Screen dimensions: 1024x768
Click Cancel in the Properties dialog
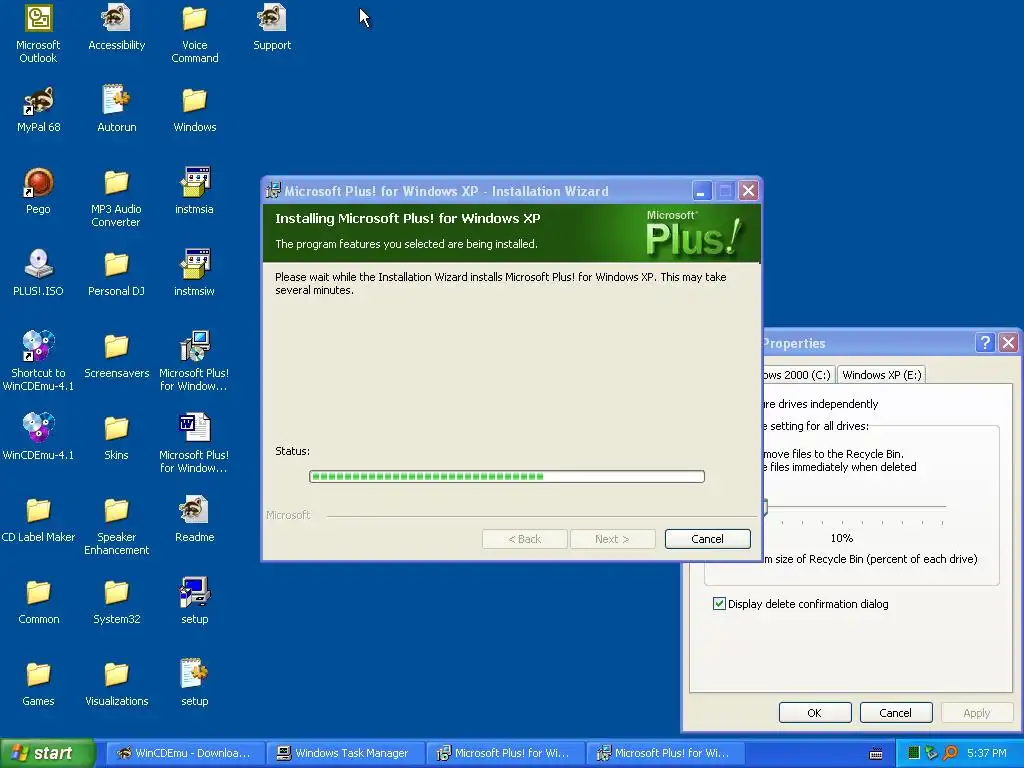point(895,712)
